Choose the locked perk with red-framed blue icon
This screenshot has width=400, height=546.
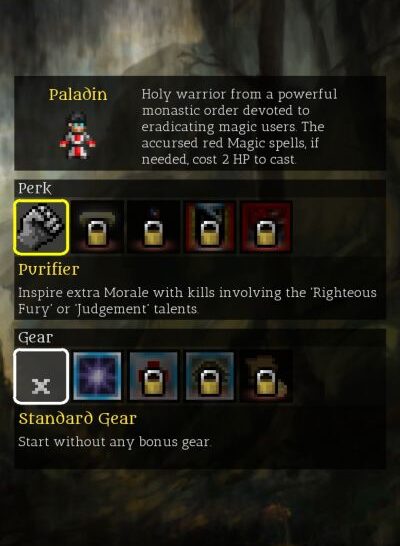(x=210, y=227)
